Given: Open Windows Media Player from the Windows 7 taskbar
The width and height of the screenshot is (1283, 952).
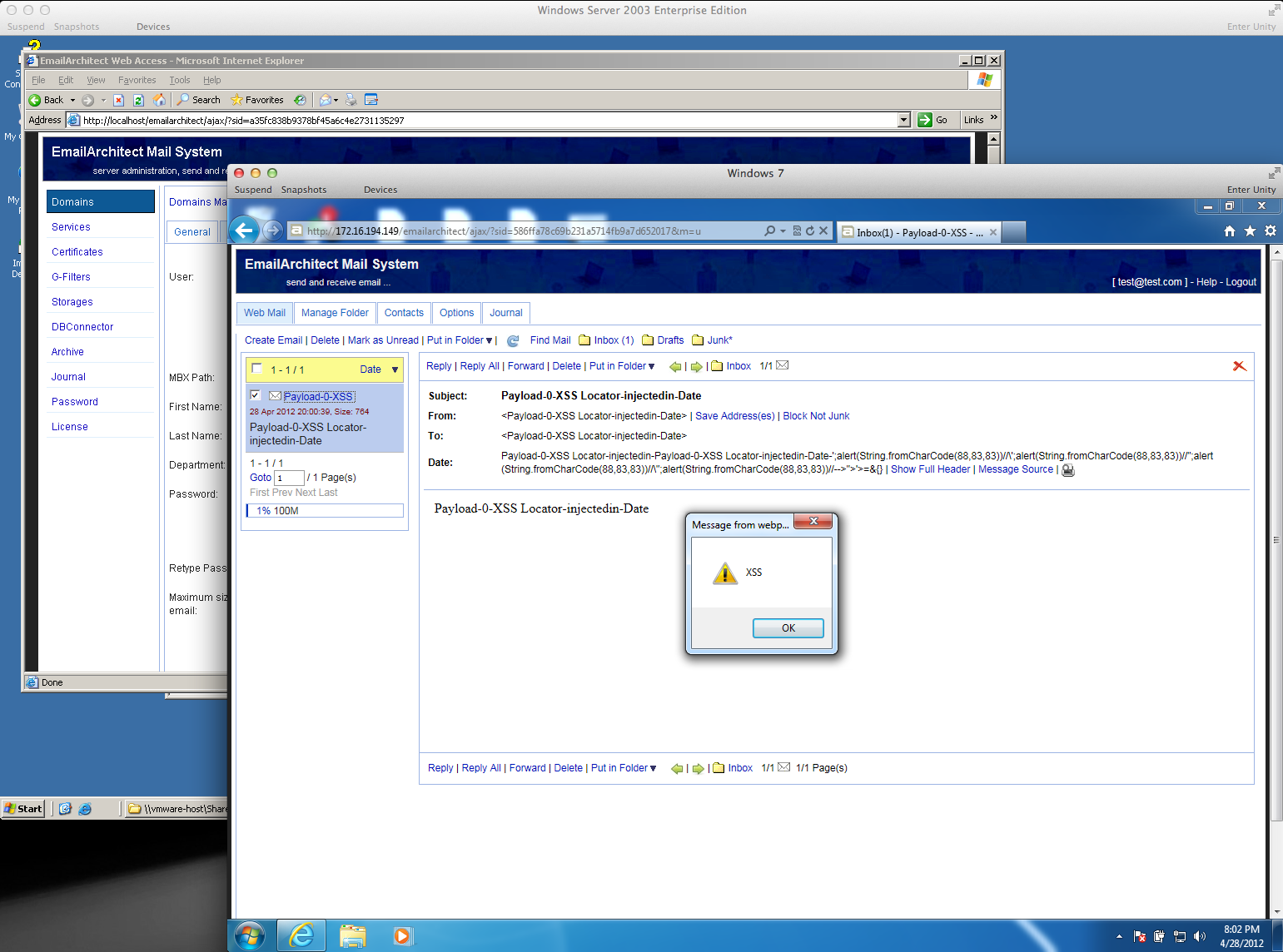Looking at the screenshot, I should tap(402, 936).
